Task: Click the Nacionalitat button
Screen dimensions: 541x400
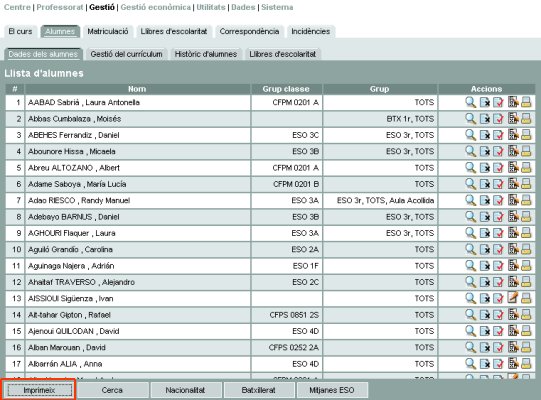Action: click(x=185, y=390)
